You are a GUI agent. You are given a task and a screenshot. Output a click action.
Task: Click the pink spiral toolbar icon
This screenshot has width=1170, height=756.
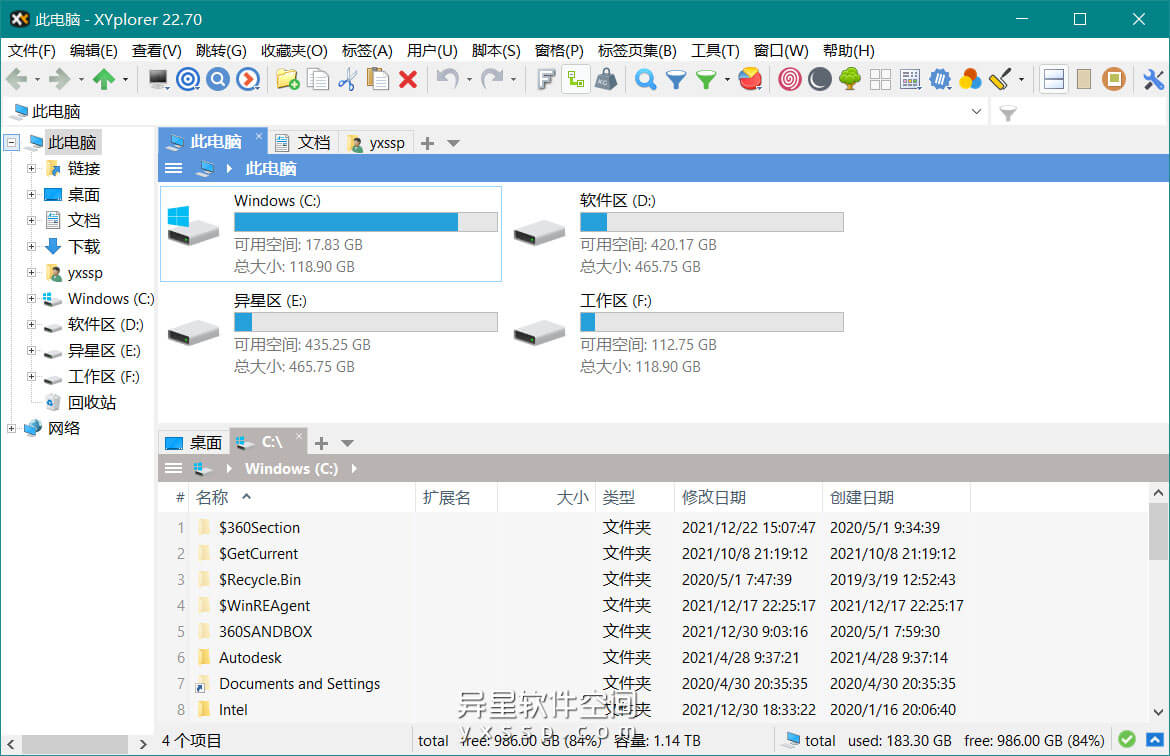[x=790, y=80]
